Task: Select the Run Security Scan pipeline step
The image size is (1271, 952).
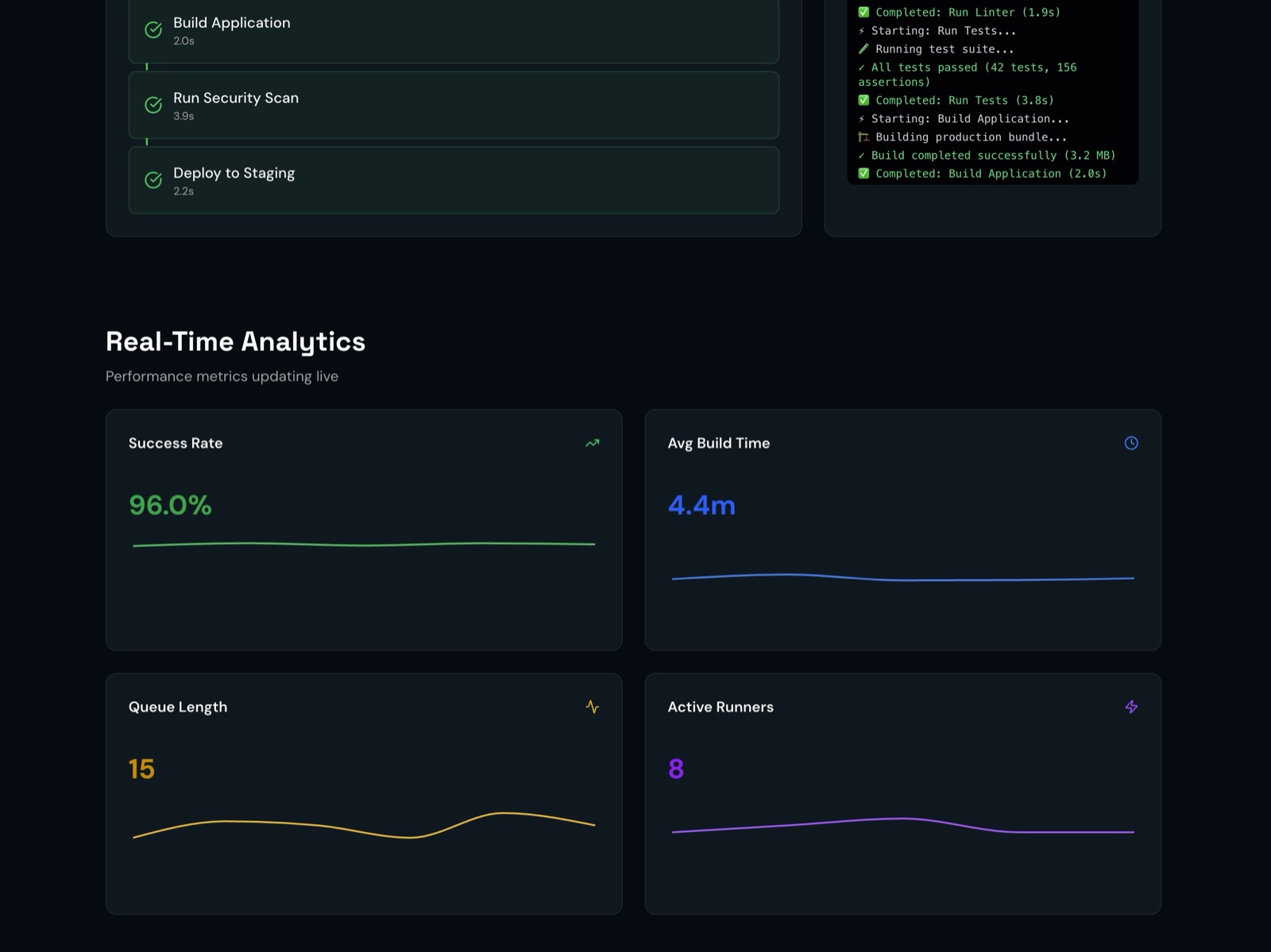Action: click(454, 105)
